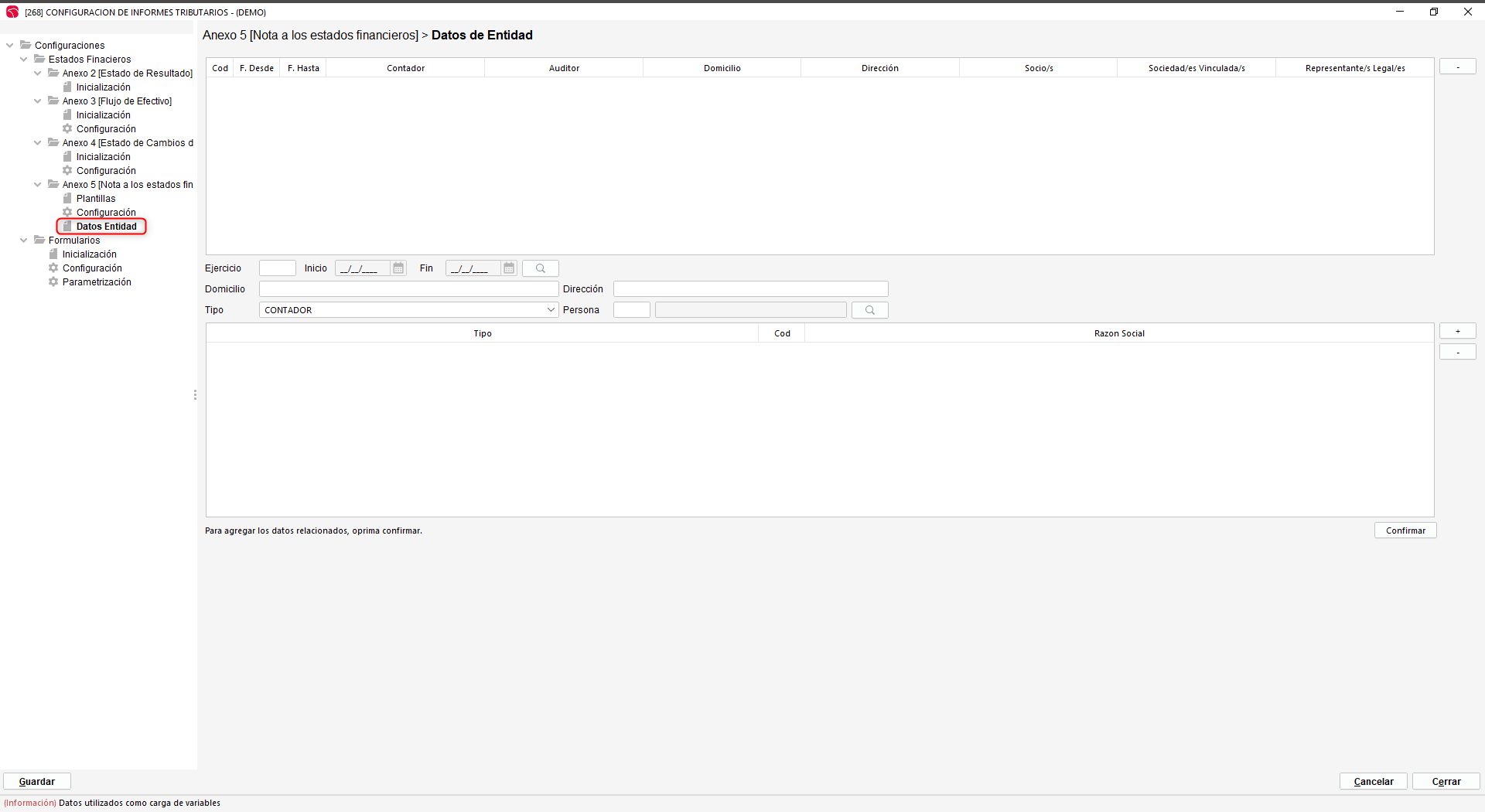Open the Inicio date calendar picker
1485x812 pixels.
coord(398,268)
